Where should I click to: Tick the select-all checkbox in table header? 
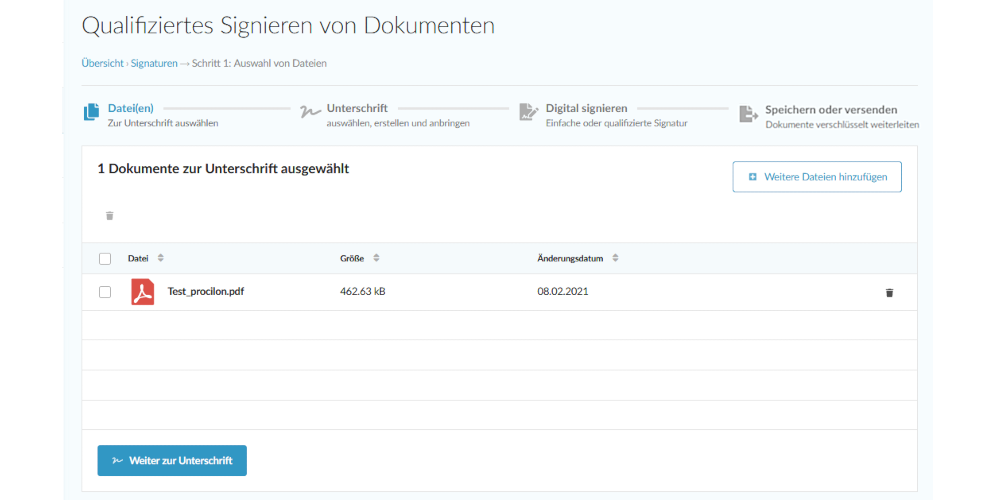[105, 259]
